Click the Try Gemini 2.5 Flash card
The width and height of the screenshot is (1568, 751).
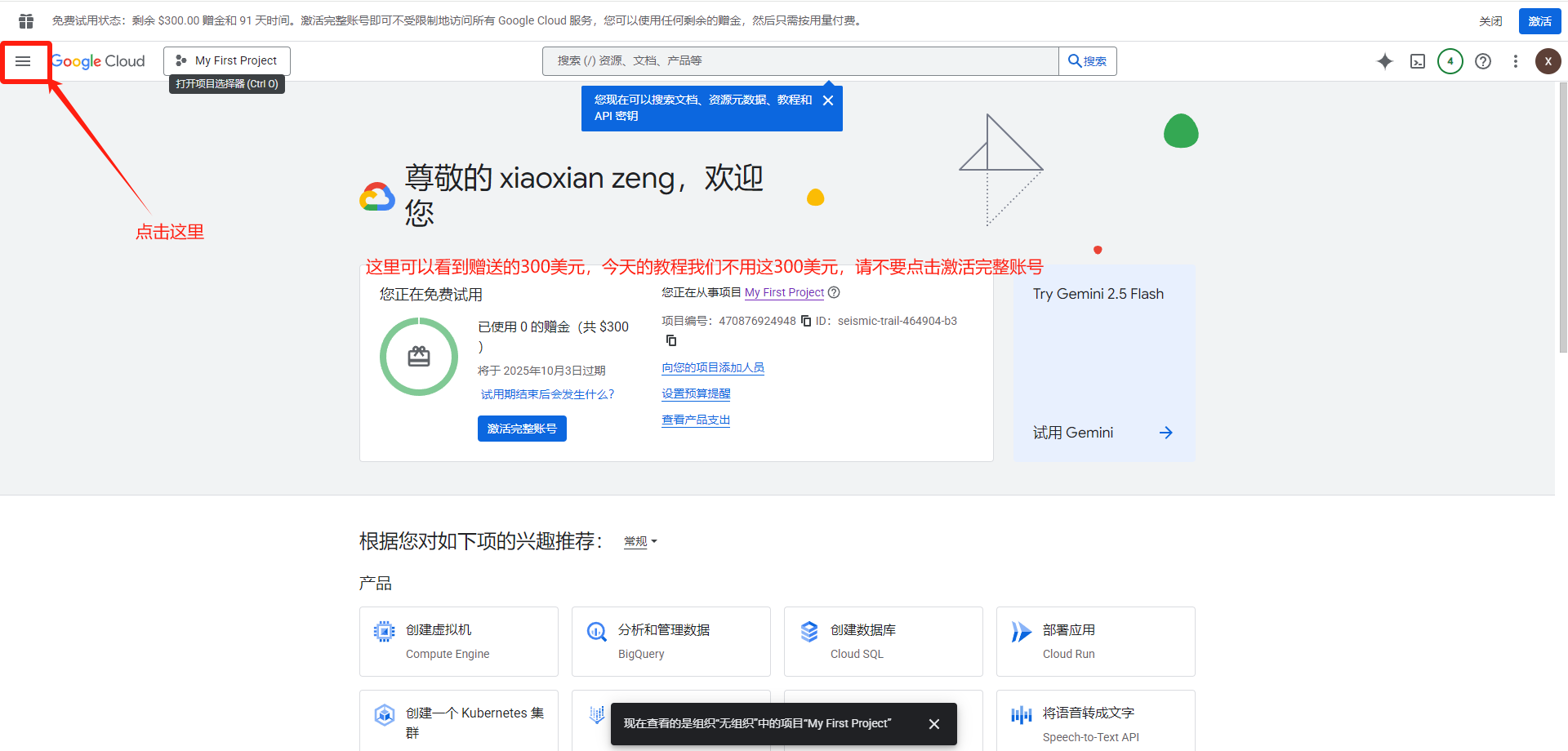pos(1104,363)
